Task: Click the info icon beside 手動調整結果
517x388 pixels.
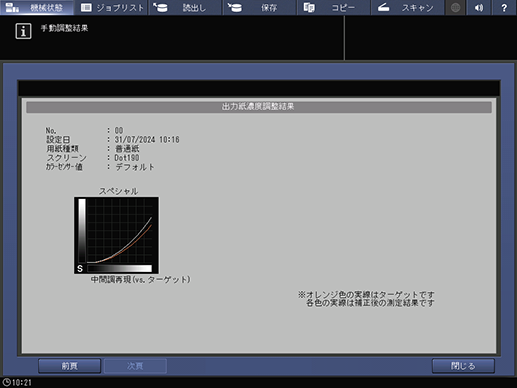Action: 23,31
